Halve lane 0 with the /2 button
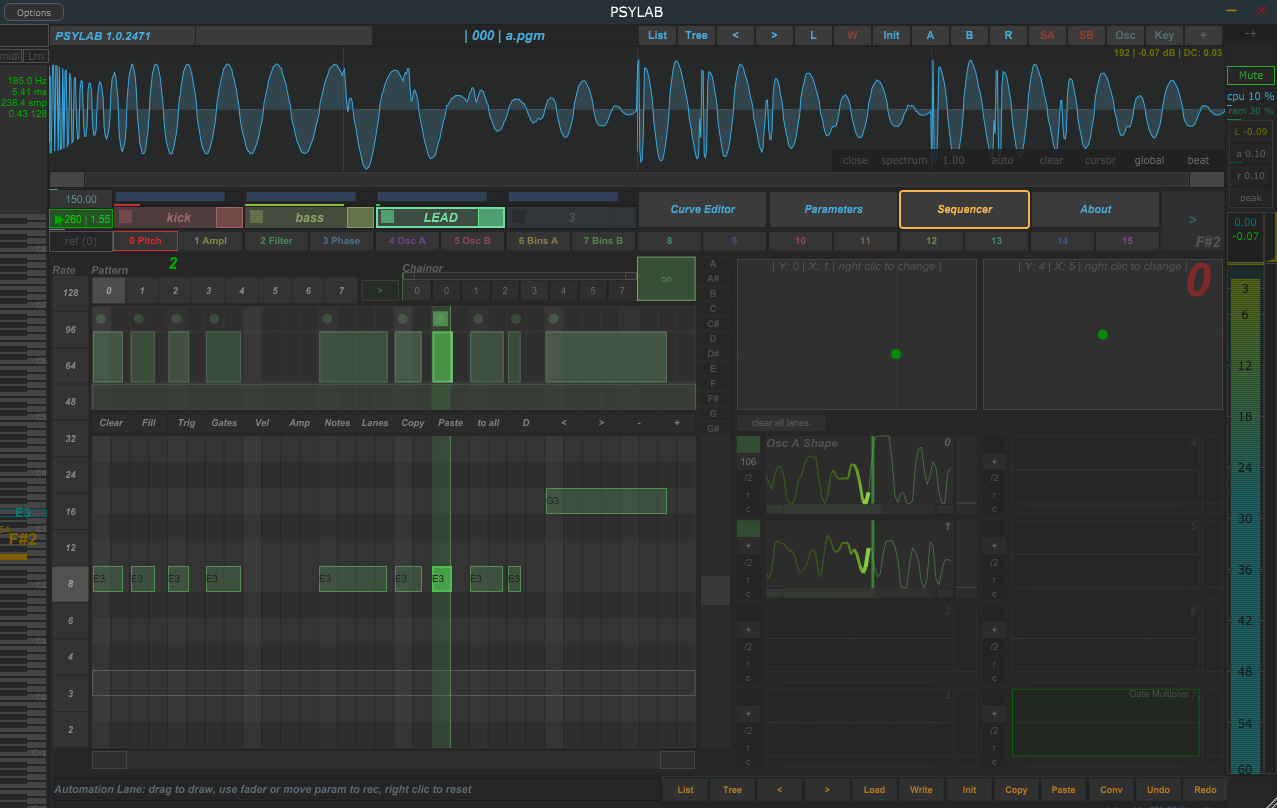1277x808 pixels. pyautogui.click(x=748, y=478)
